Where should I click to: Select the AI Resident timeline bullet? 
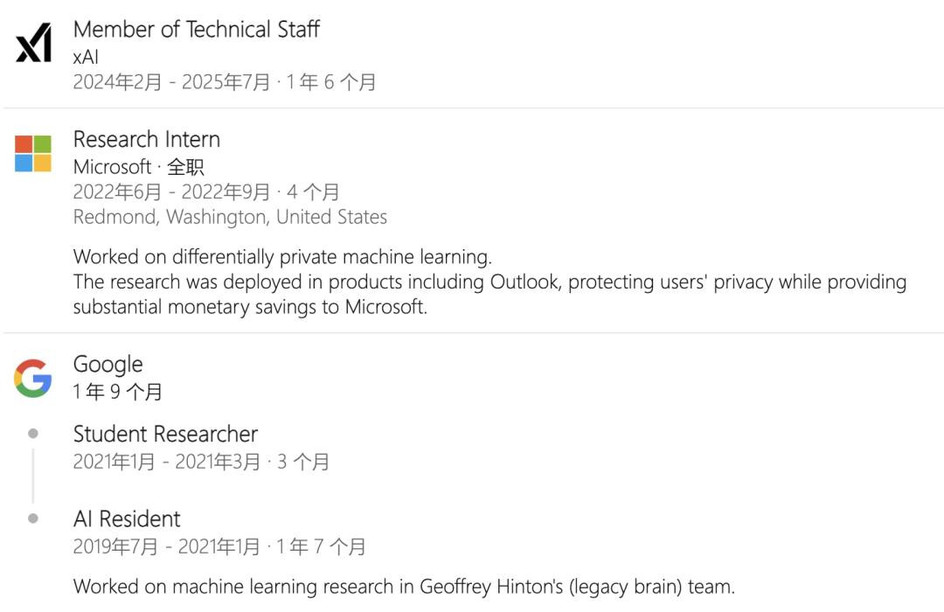33,518
